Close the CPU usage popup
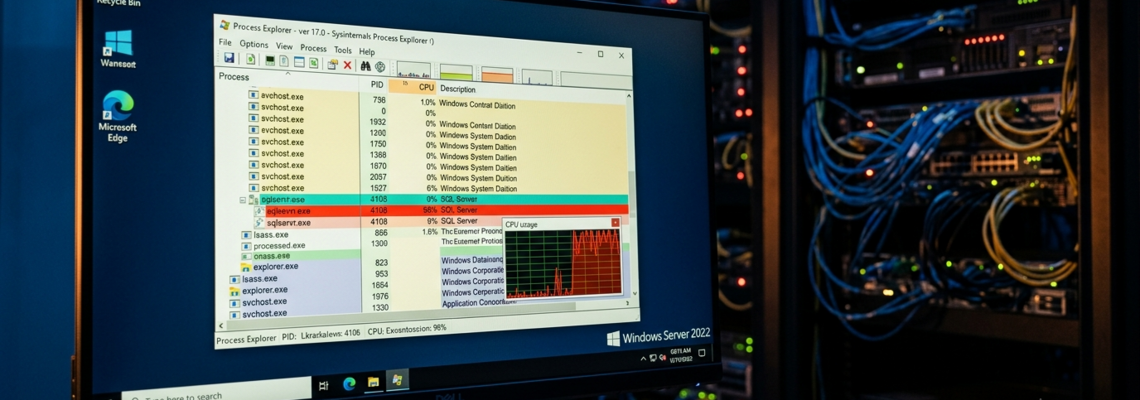This screenshot has width=1140, height=400. [616, 223]
